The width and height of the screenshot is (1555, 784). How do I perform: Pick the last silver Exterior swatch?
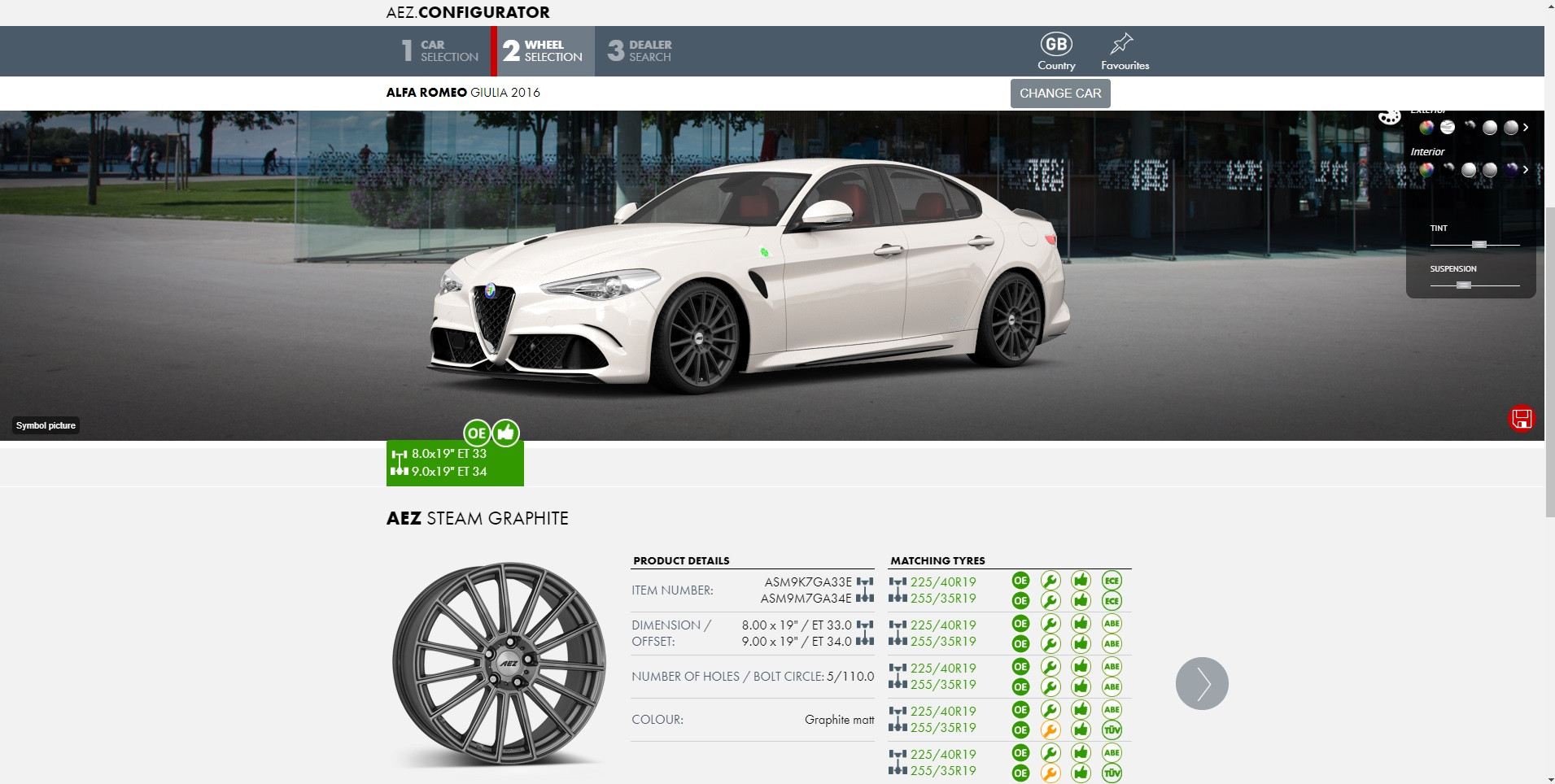click(x=1511, y=128)
